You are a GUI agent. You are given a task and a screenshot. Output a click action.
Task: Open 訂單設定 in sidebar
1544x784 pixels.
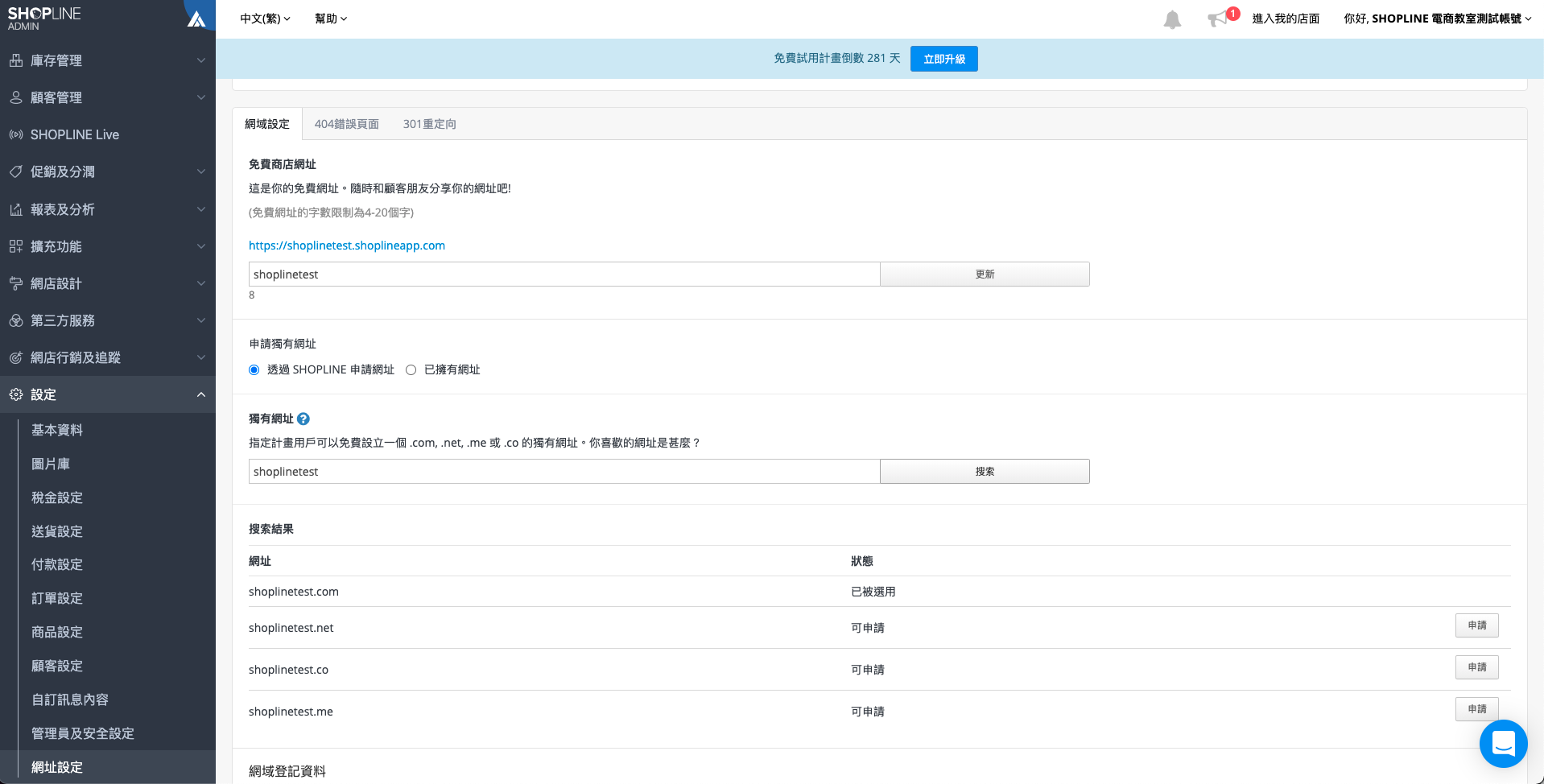(57, 598)
